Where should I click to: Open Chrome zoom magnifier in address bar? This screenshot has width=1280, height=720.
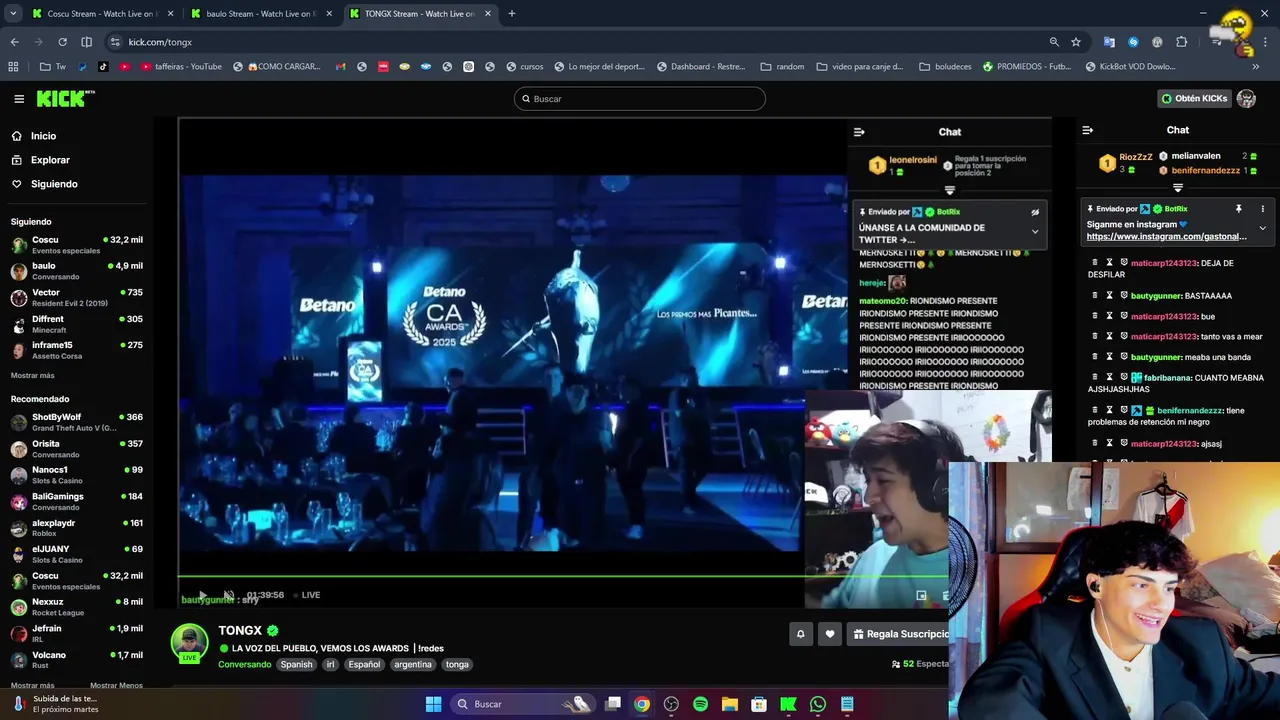(x=1054, y=42)
